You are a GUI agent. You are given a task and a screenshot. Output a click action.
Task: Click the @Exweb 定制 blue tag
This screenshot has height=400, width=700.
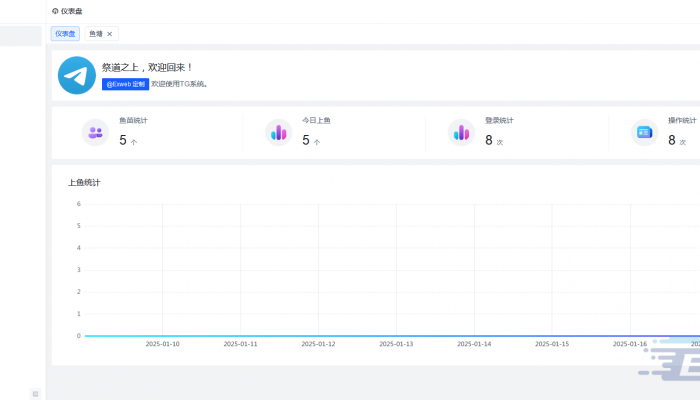point(125,84)
